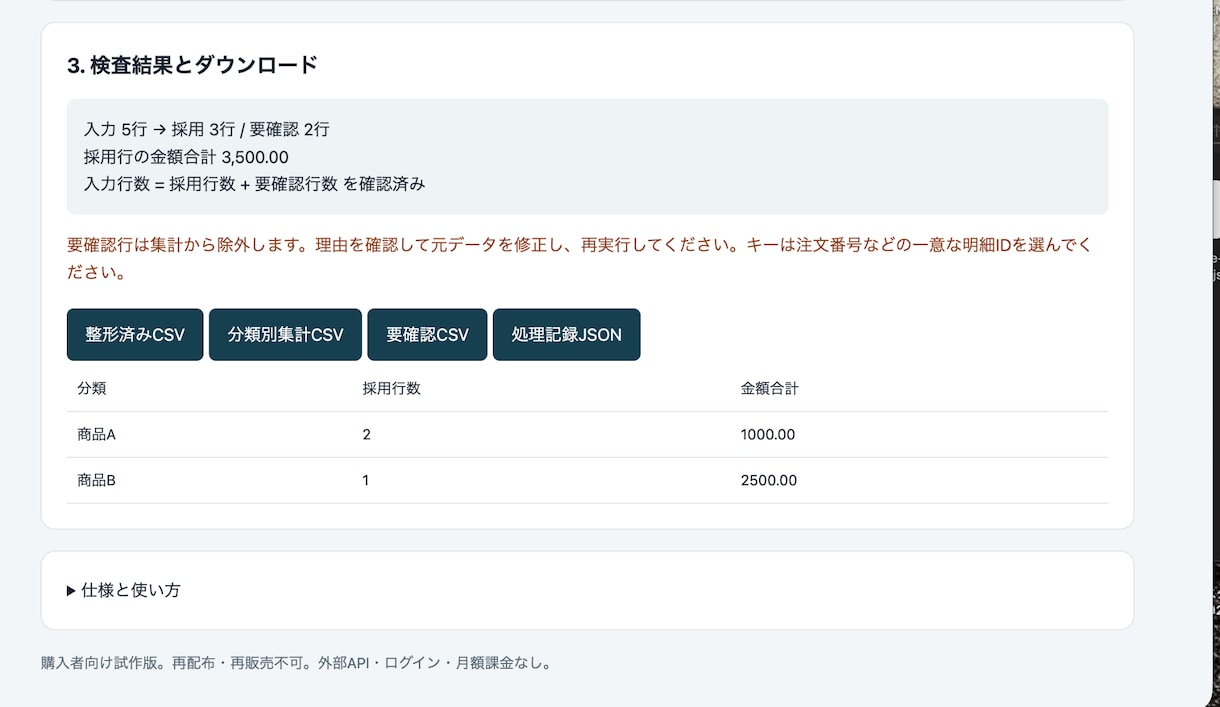Click the 要確認行は集計から除外します warning text
The image size is (1220, 707).
coord(580,258)
